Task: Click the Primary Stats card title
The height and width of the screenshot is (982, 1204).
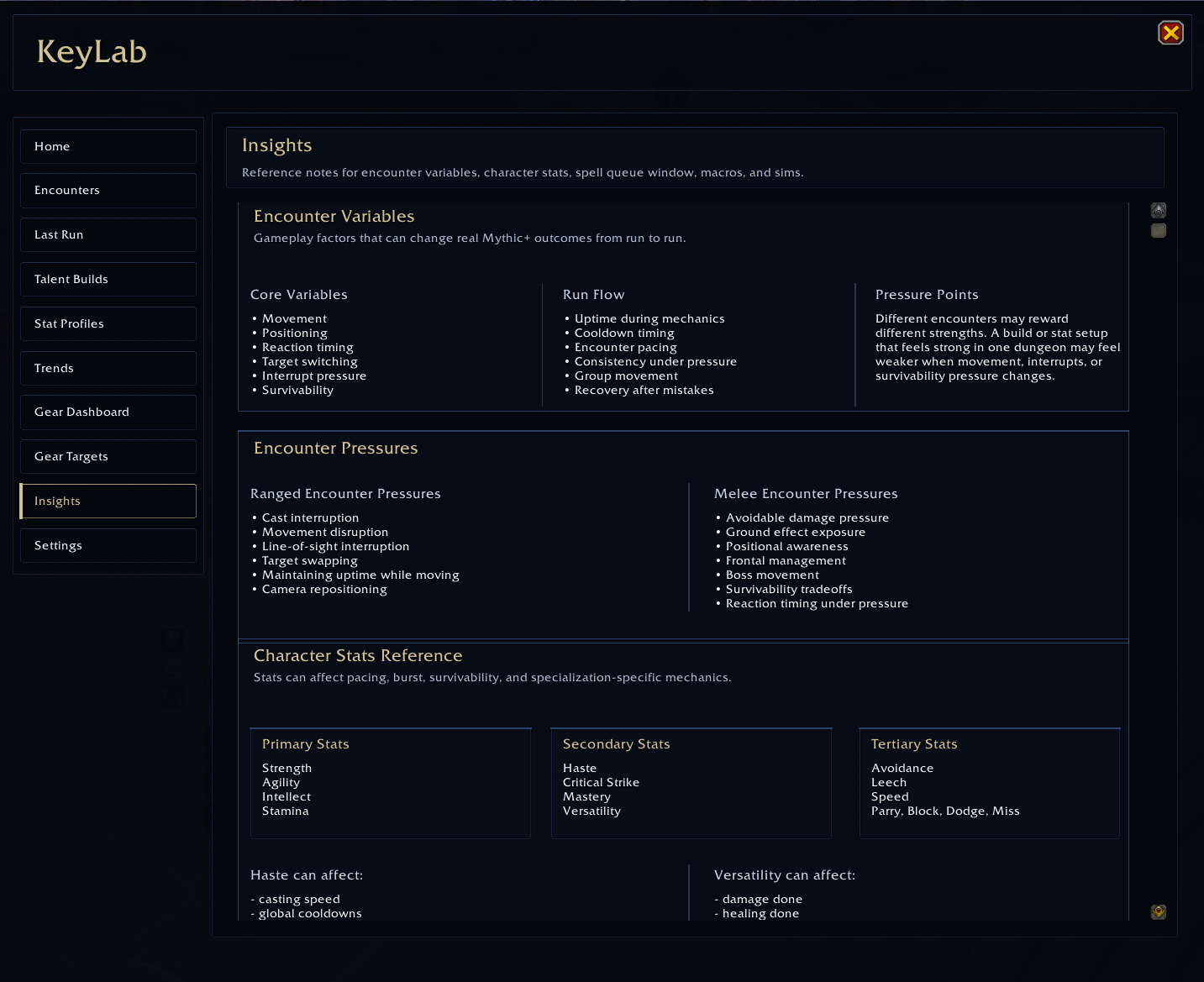Action: click(x=306, y=744)
